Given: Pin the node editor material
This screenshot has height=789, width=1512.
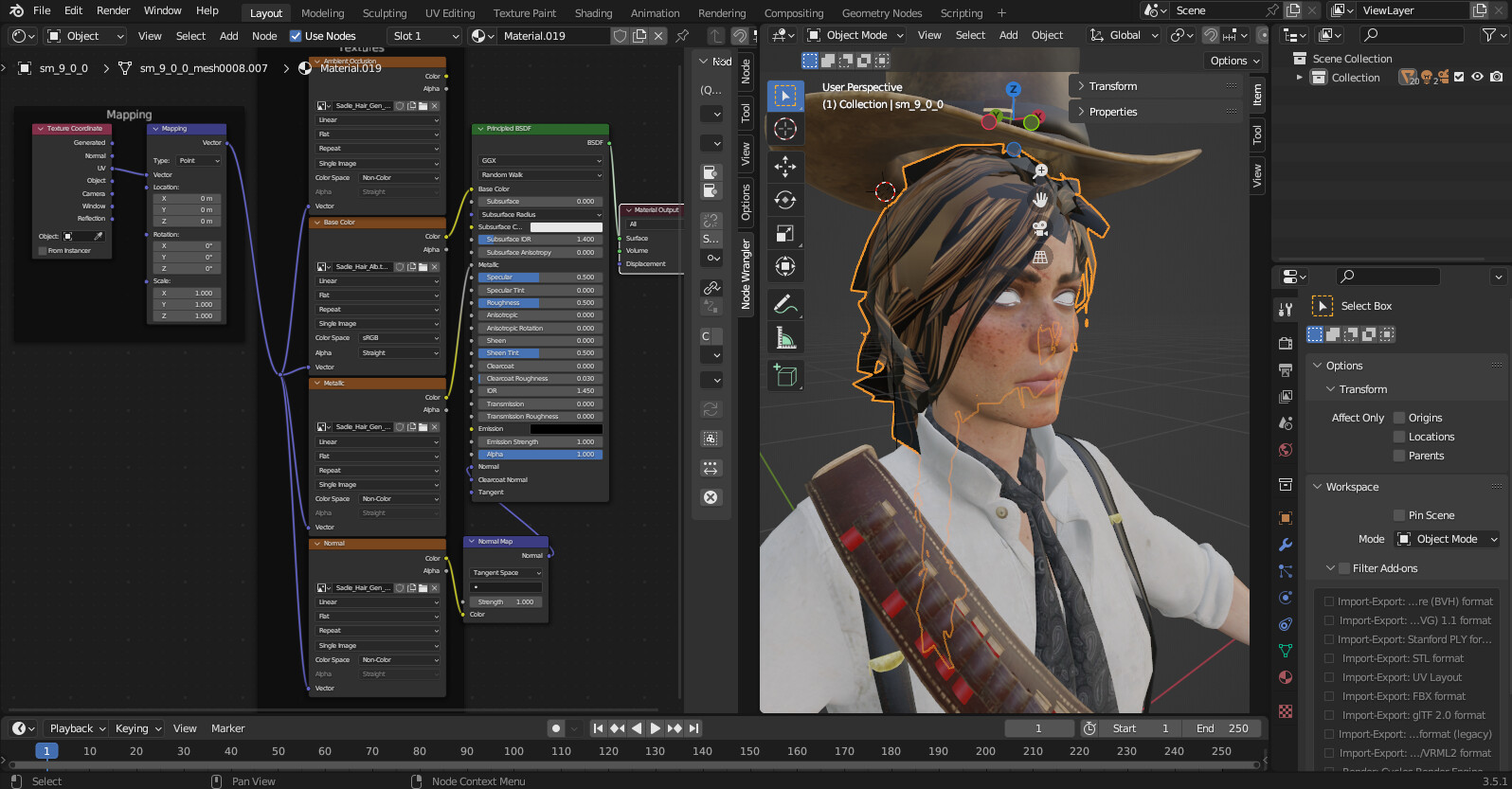Looking at the screenshot, I should (x=681, y=36).
